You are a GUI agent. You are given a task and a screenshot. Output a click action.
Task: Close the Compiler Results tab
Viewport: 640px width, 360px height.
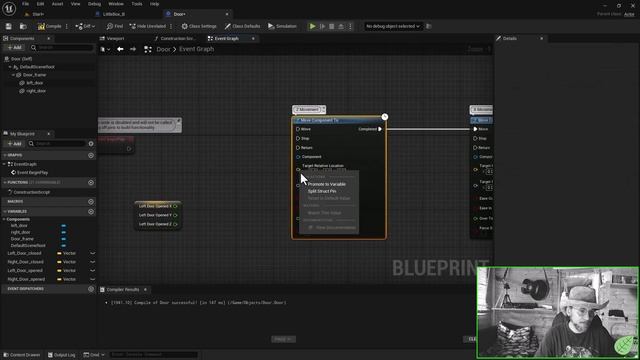coord(145,289)
